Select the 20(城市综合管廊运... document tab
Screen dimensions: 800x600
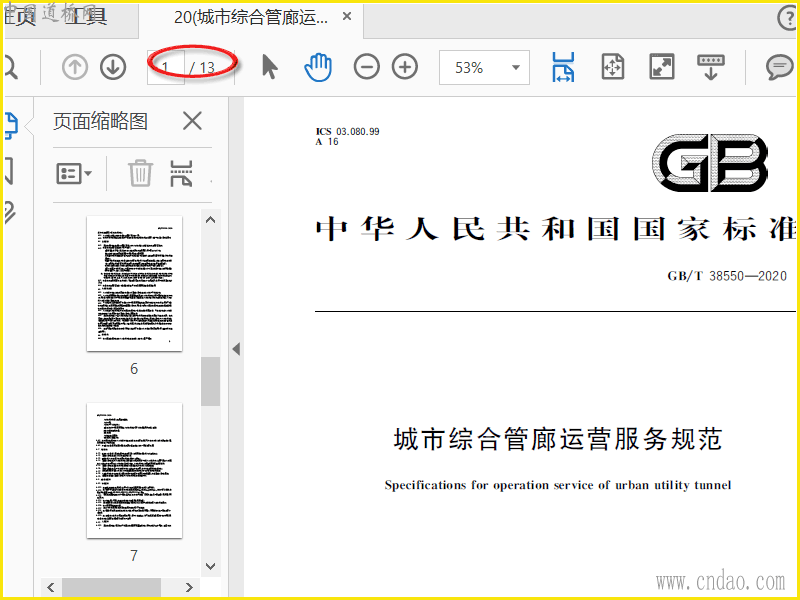[x=251, y=17]
